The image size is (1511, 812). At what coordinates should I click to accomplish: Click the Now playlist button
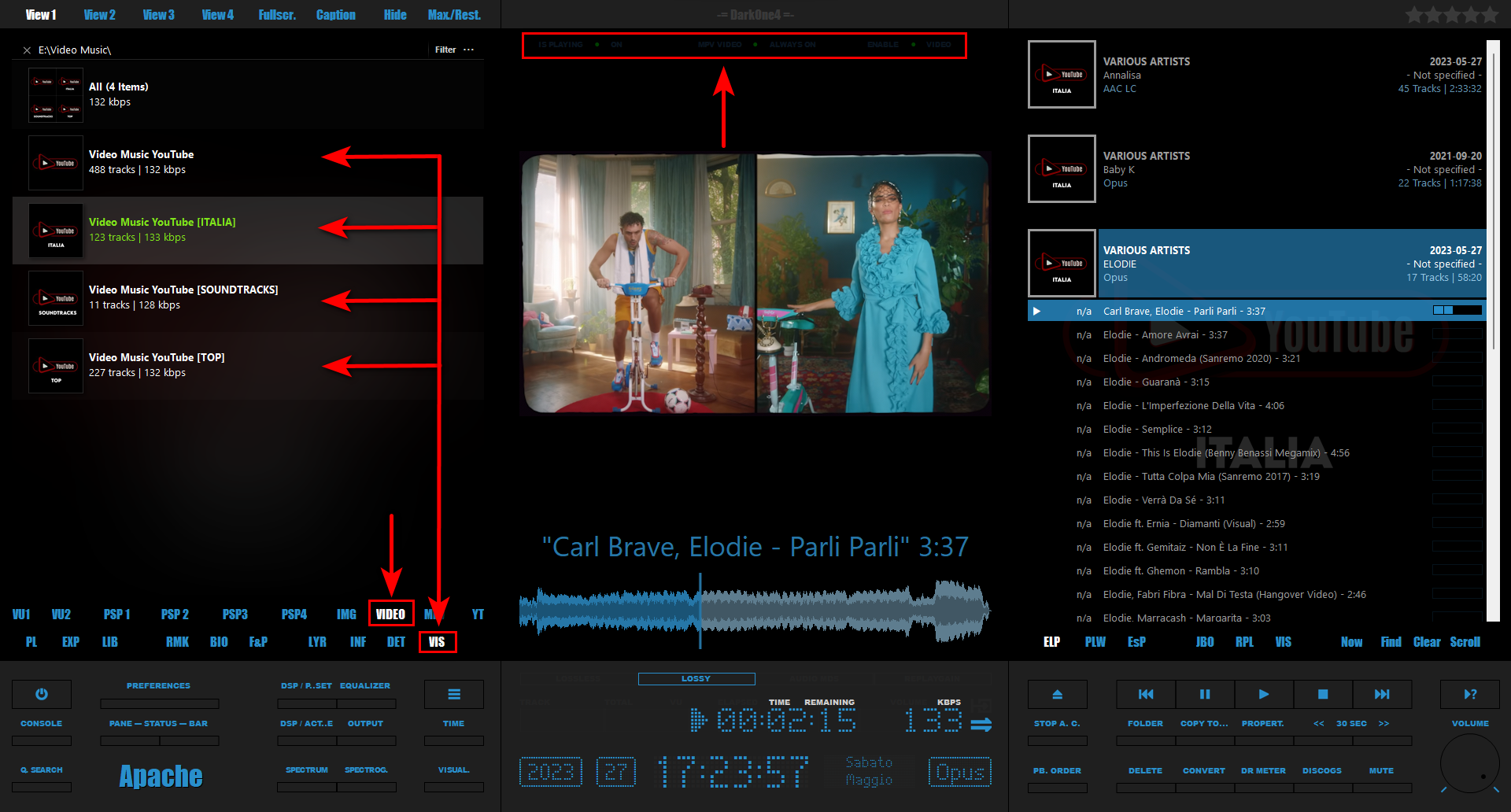[x=1351, y=642]
